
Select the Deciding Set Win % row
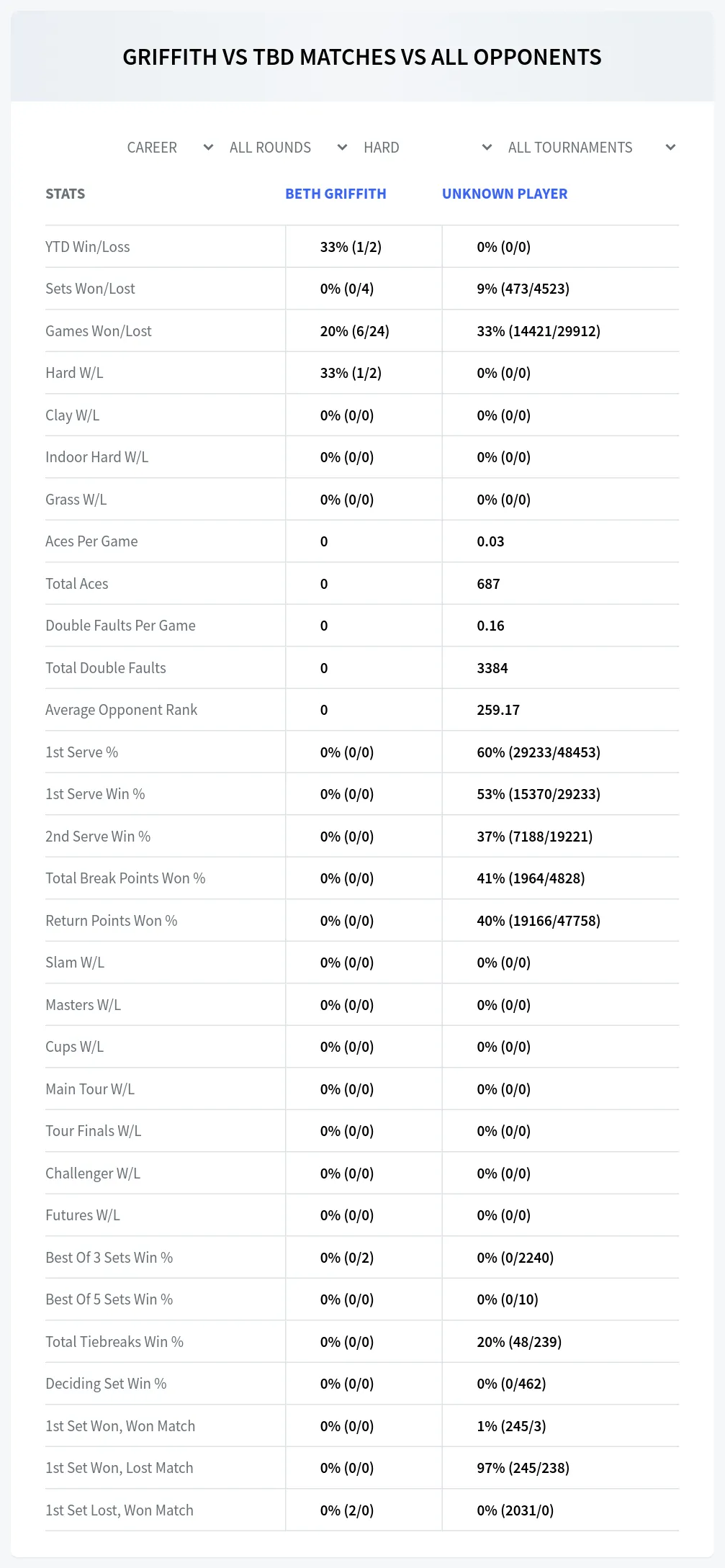[x=362, y=1384]
